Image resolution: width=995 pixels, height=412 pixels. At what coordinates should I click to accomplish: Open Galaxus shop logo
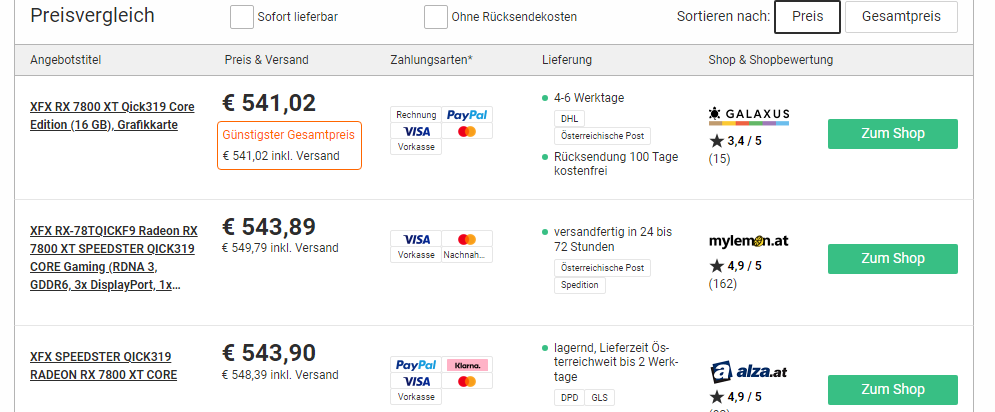tap(748, 115)
